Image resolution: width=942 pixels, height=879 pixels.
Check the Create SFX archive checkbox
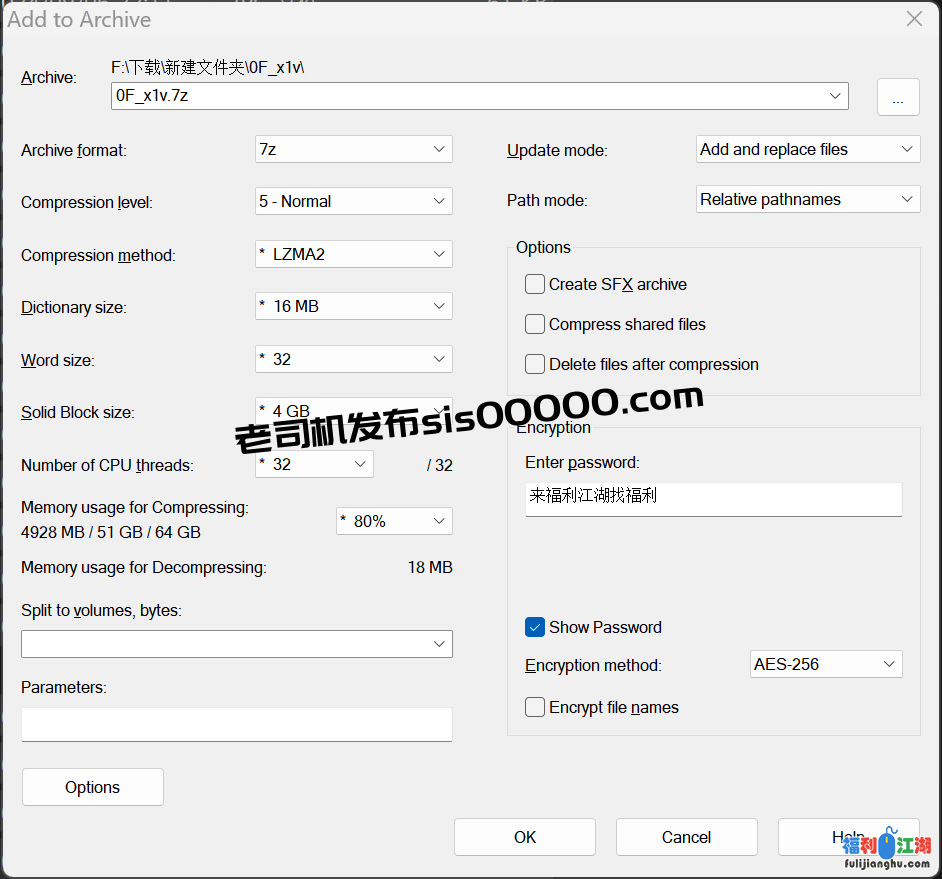click(x=535, y=284)
